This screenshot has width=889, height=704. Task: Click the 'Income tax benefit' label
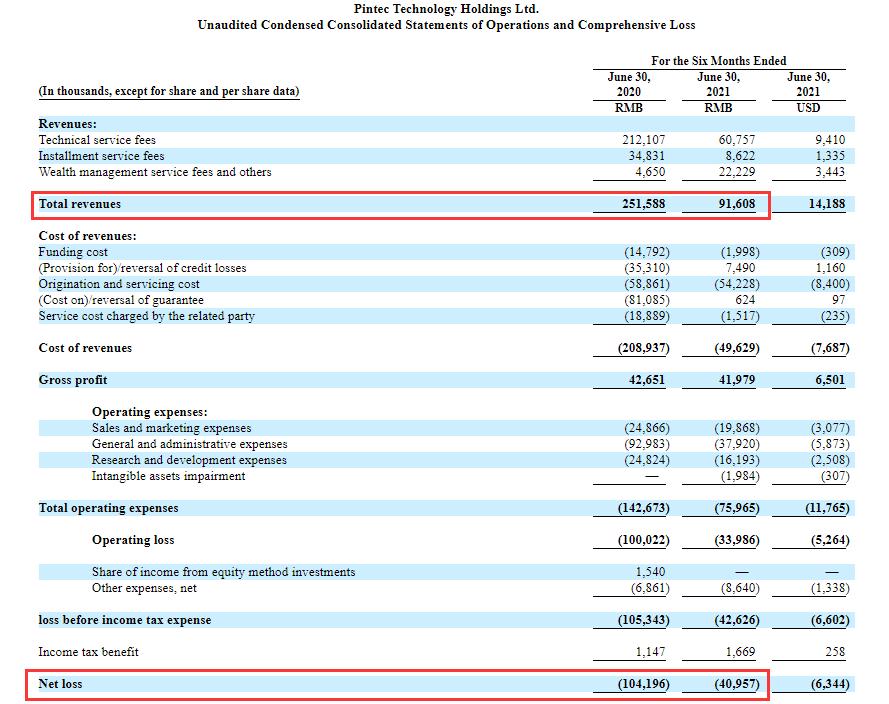tap(88, 652)
